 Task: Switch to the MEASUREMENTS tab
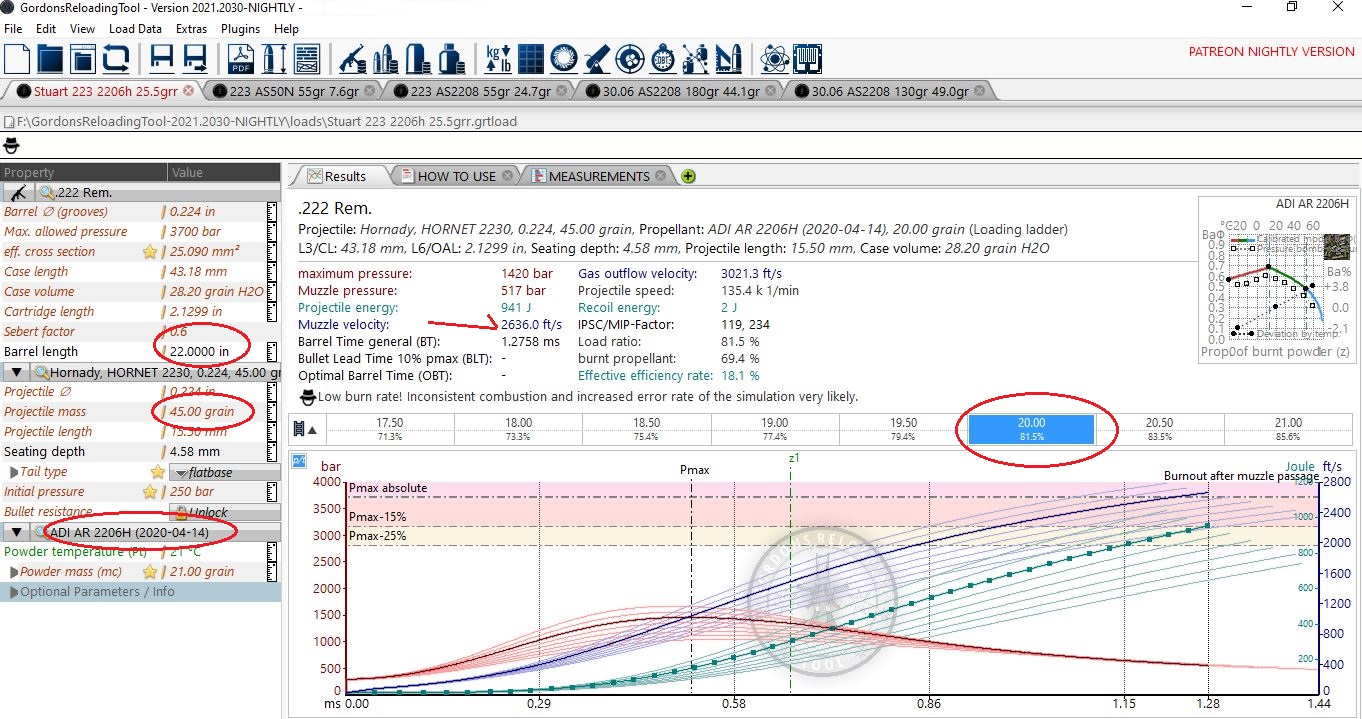[598, 176]
